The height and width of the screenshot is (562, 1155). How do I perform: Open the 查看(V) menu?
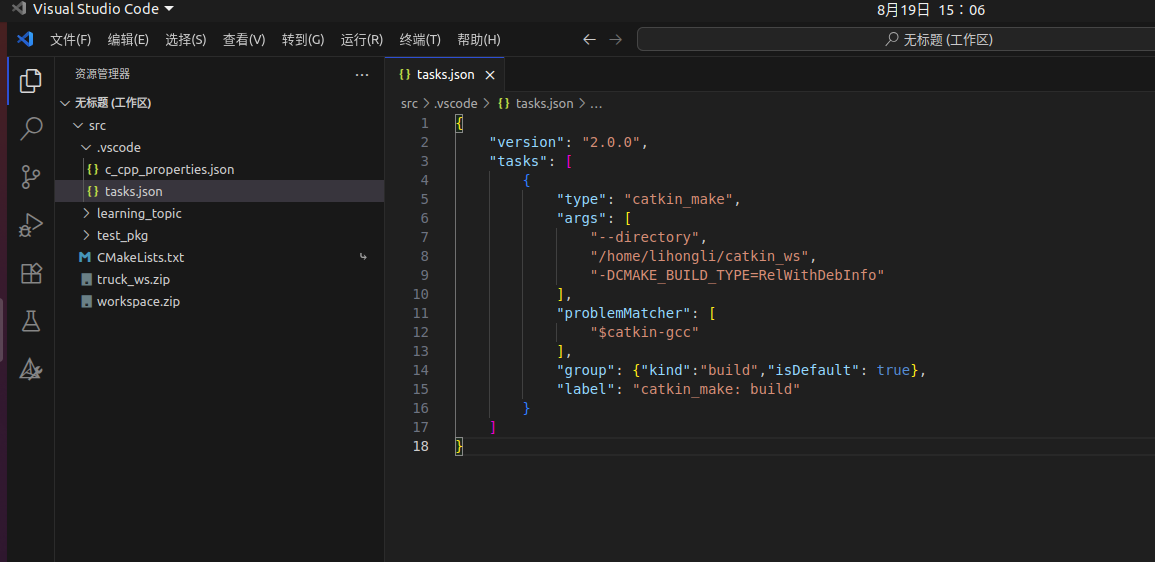(244, 40)
